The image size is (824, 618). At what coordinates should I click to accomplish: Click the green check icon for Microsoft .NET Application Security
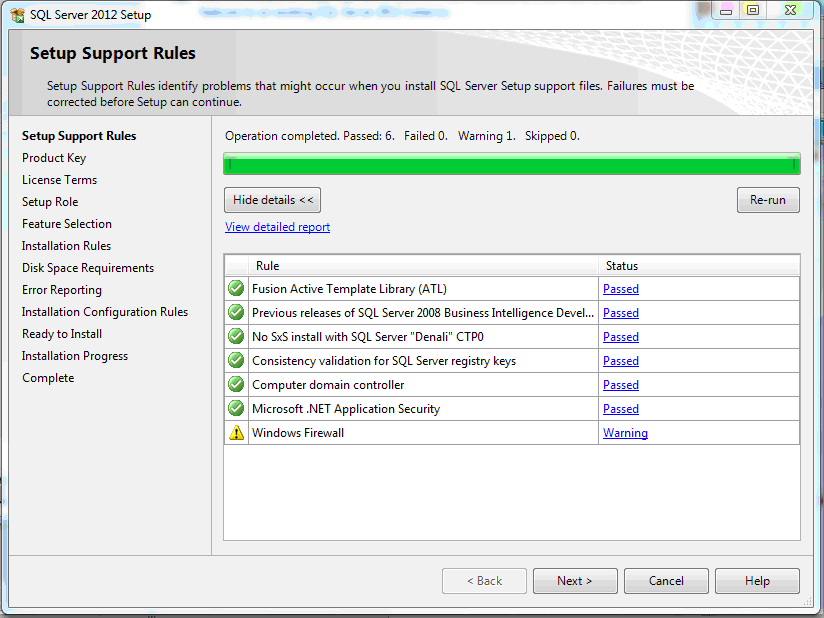[x=236, y=409]
